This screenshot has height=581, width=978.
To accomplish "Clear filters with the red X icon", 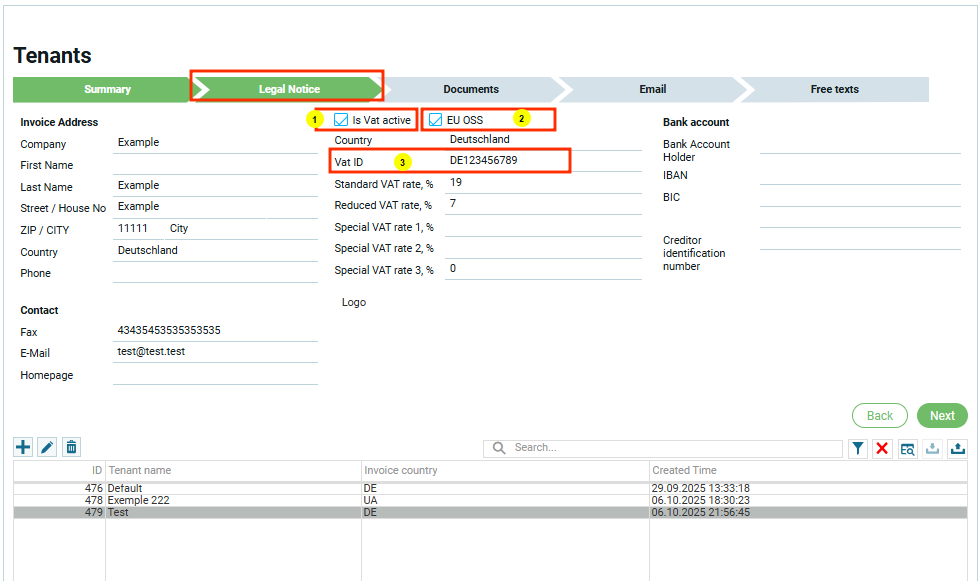I will [x=882, y=449].
